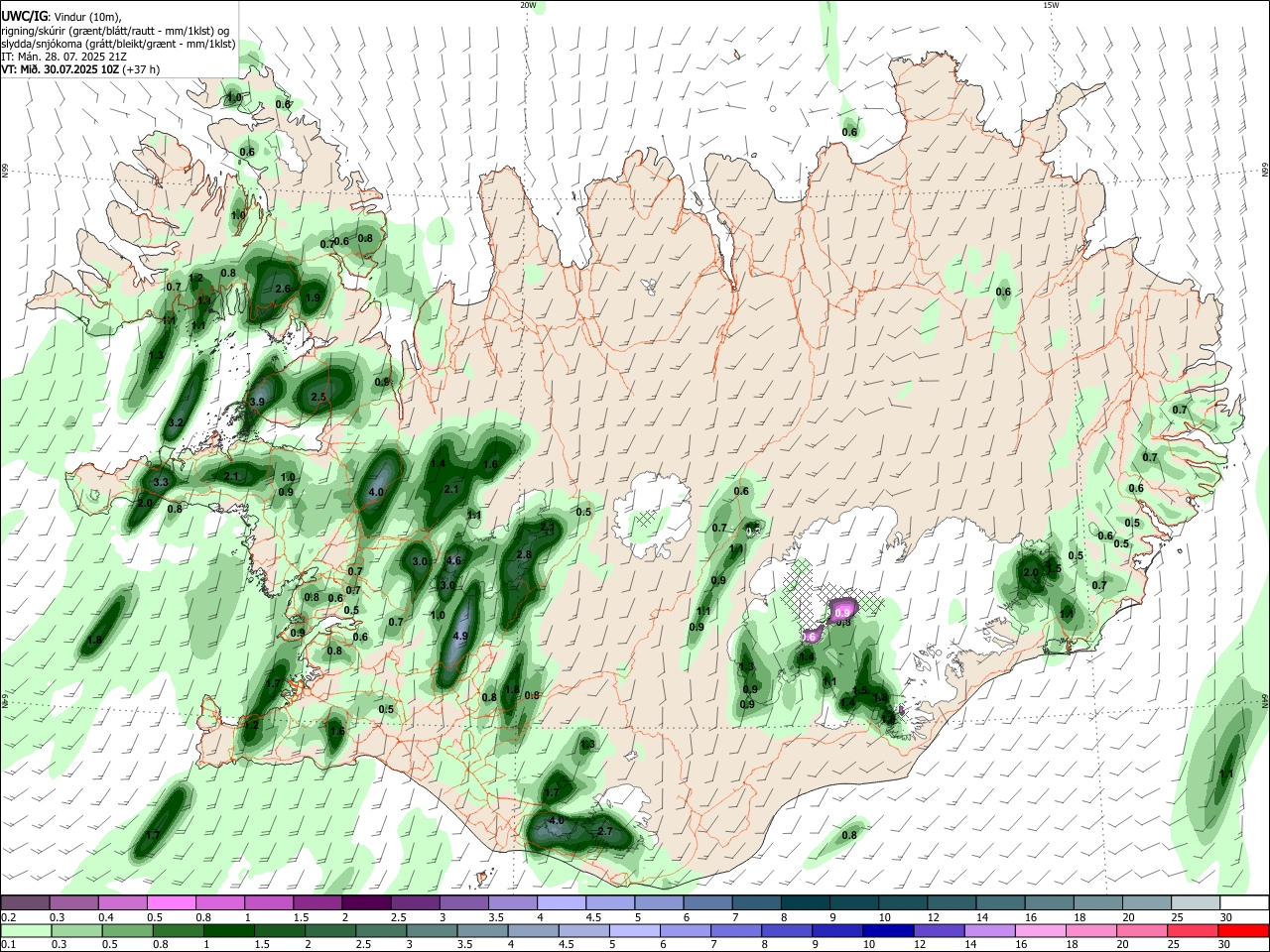Click the "2.7" value on the south coast
Image resolution: width=1270 pixels, height=952 pixels.
[605, 831]
